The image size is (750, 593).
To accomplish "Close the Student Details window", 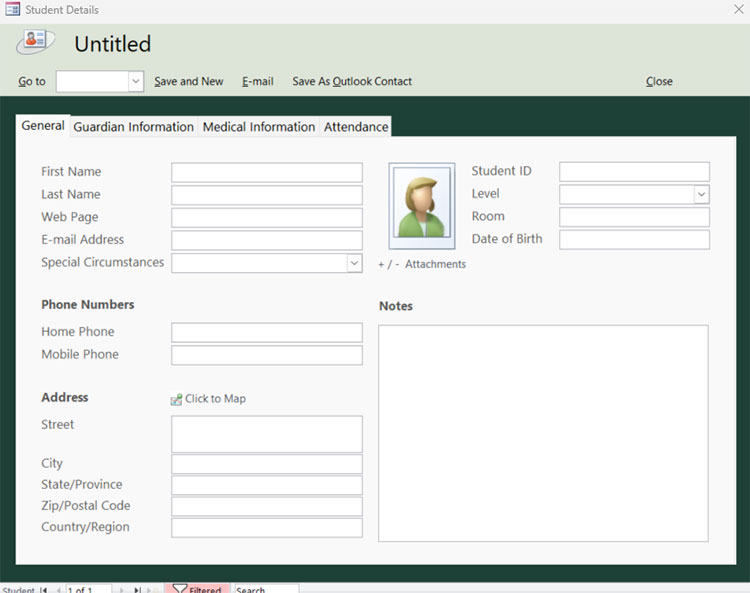I will (739, 9).
